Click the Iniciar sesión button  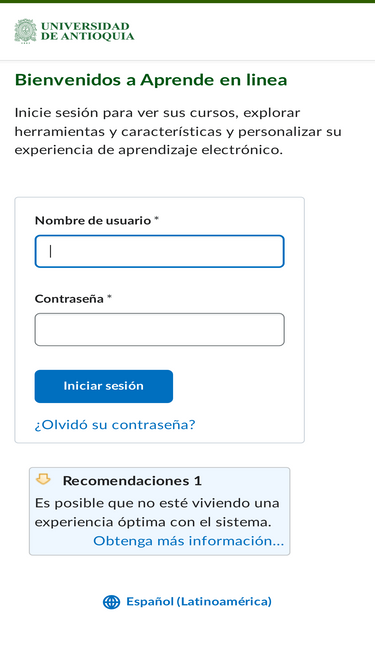104,386
